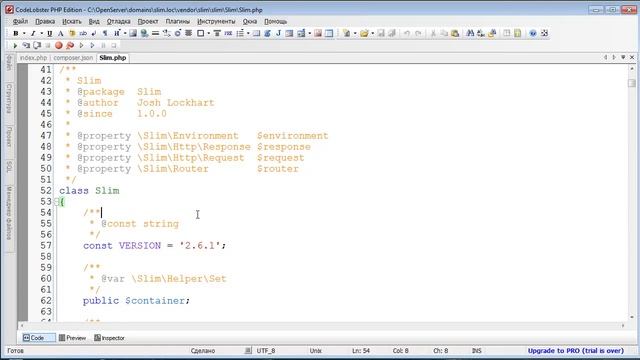Open the Проект side panel
The image size is (640, 360).
point(9,136)
